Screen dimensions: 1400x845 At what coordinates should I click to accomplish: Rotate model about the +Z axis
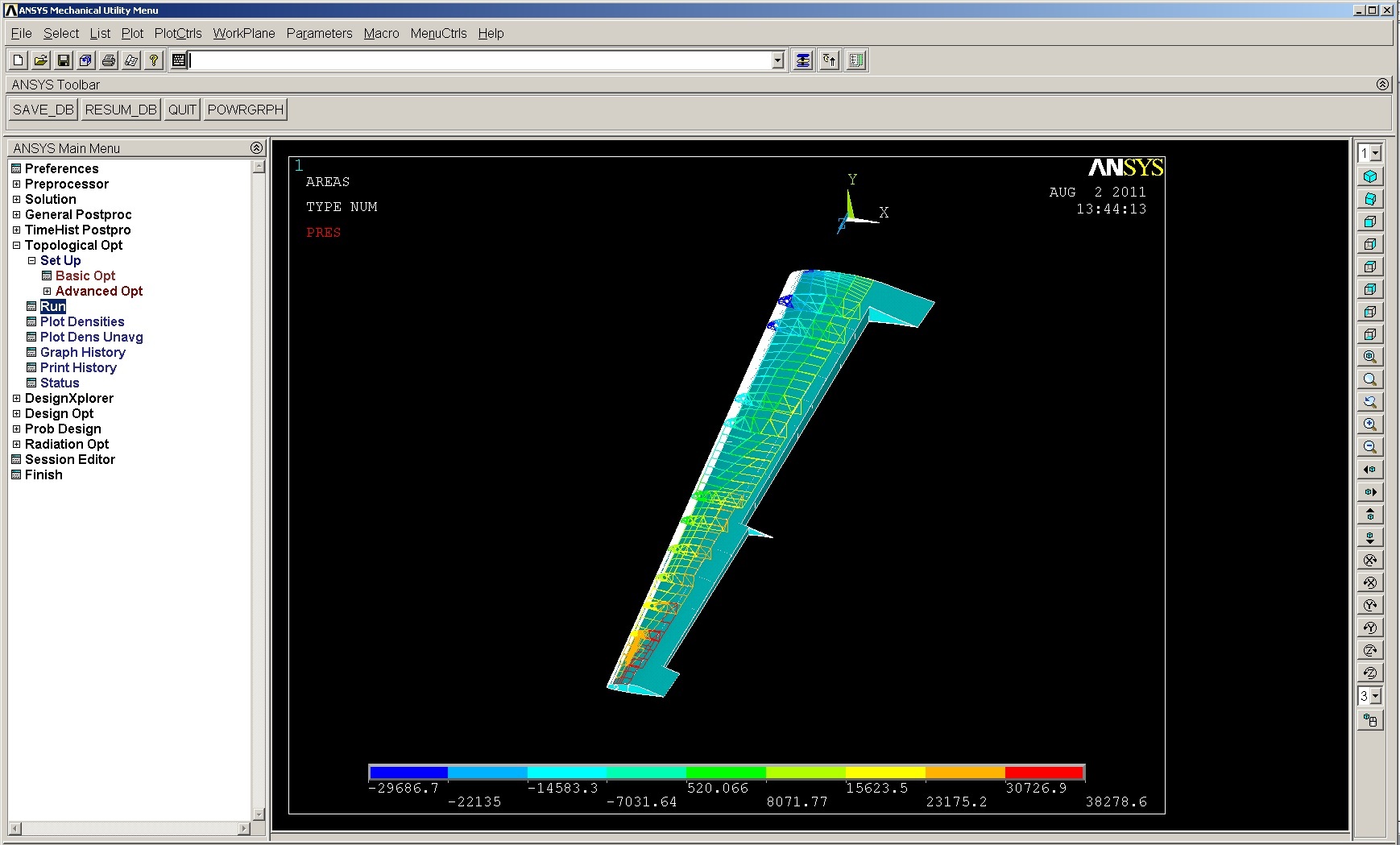pyautogui.click(x=1370, y=650)
